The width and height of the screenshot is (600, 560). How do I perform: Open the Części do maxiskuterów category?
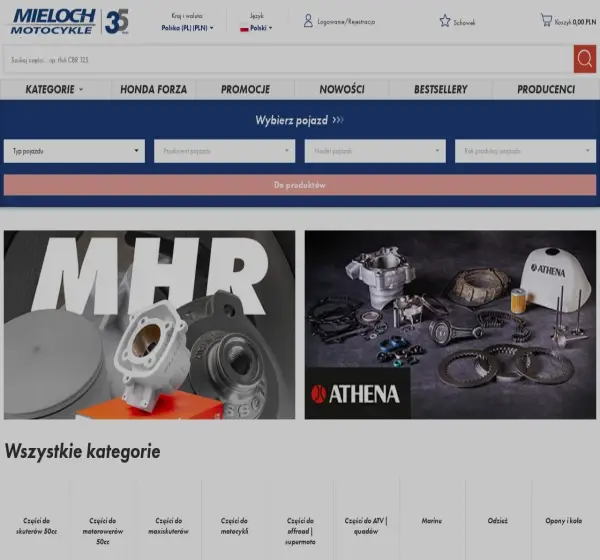click(x=168, y=526)
